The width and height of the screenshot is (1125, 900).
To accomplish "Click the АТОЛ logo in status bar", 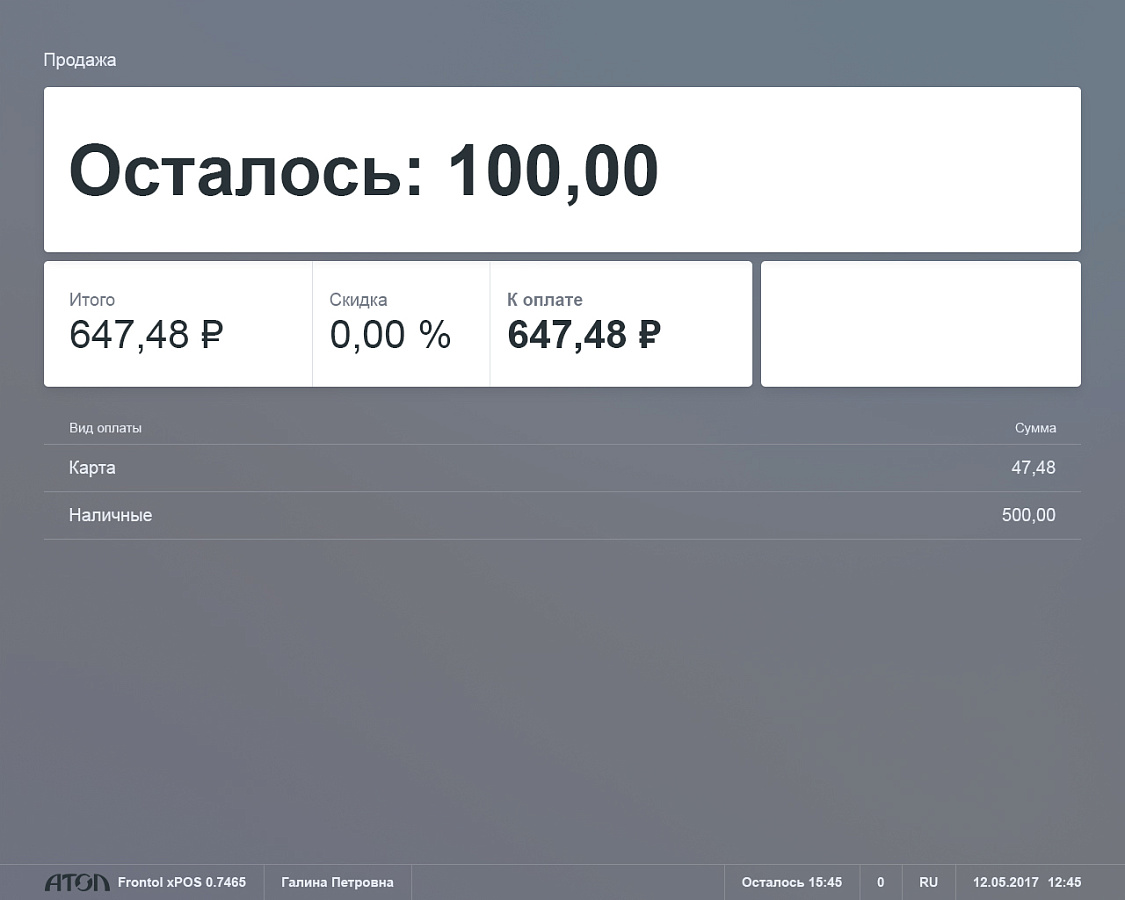I will pos(77,882).
